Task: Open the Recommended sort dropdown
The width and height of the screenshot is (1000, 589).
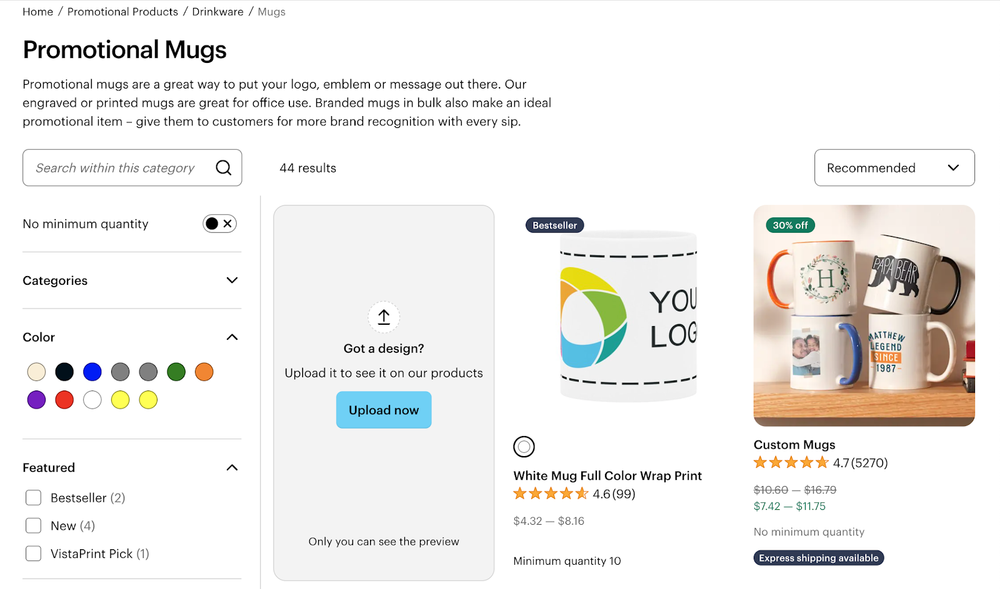Action: (893, 167)
